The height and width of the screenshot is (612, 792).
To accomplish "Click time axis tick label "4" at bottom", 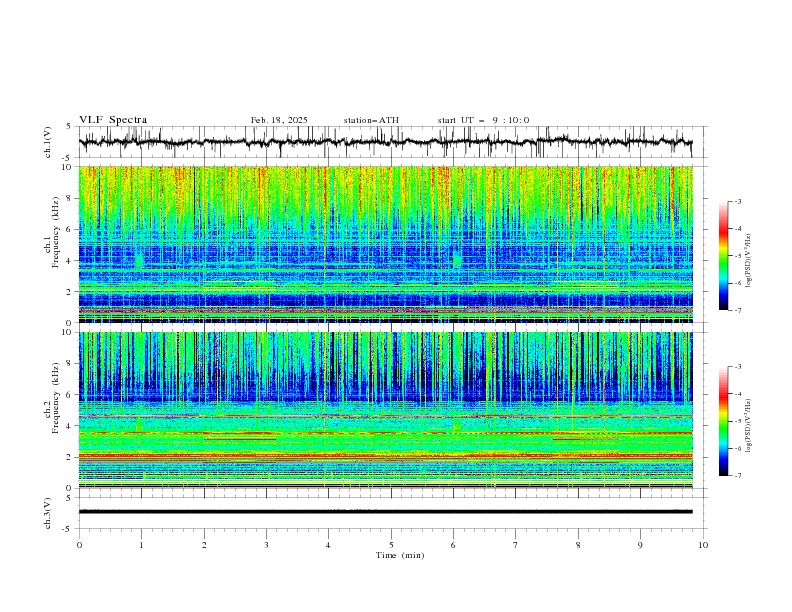I will coord(328,545).
